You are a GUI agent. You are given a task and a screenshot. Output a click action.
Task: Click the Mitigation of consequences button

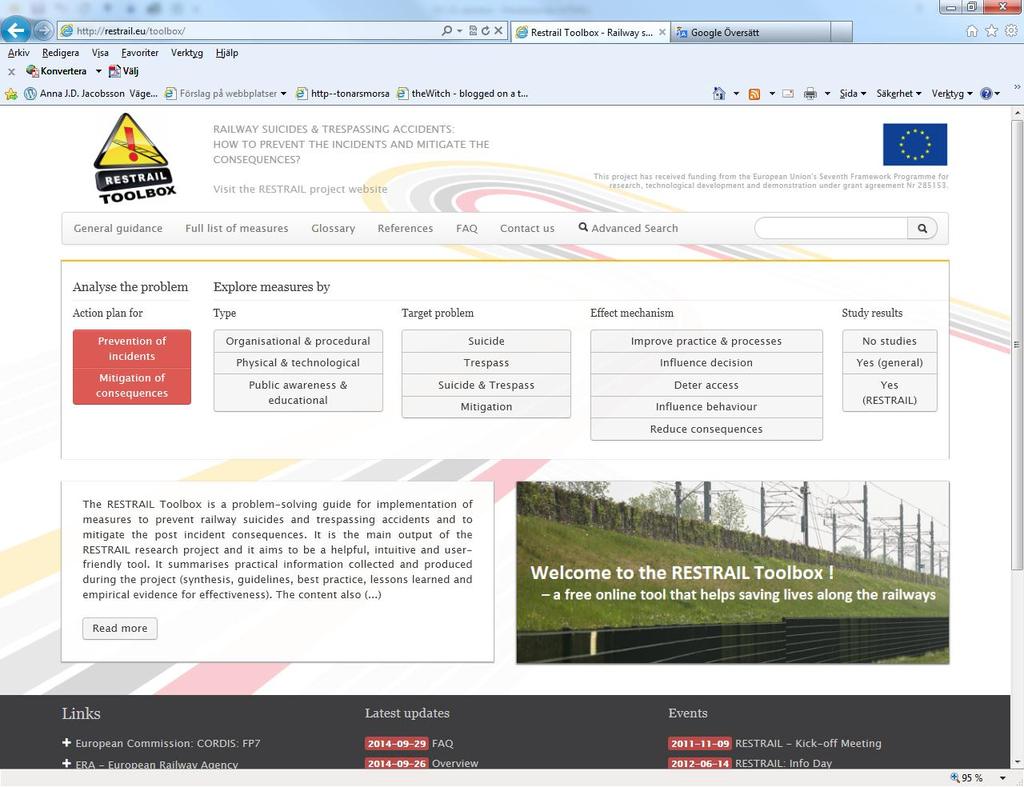pos(132,385)
